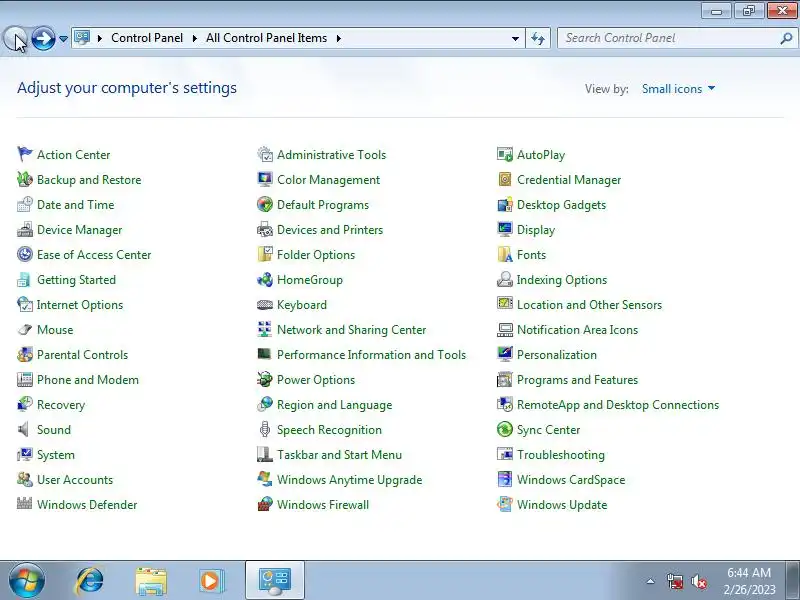Expand the arrow after All Control Panel Items
Viewport: 800px width, 600px height.
point(338,38)
